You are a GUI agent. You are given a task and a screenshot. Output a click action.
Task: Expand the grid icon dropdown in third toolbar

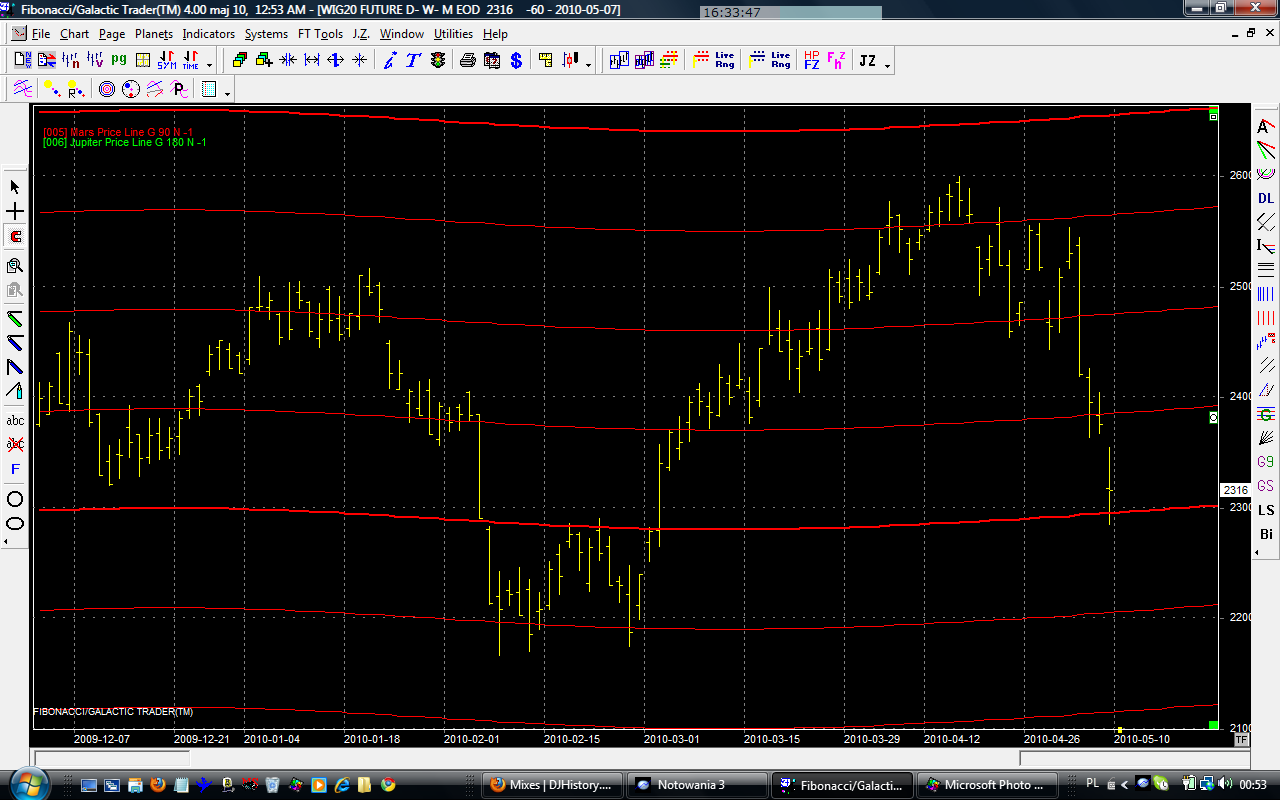pyautogui.click(x=228, y=93)
